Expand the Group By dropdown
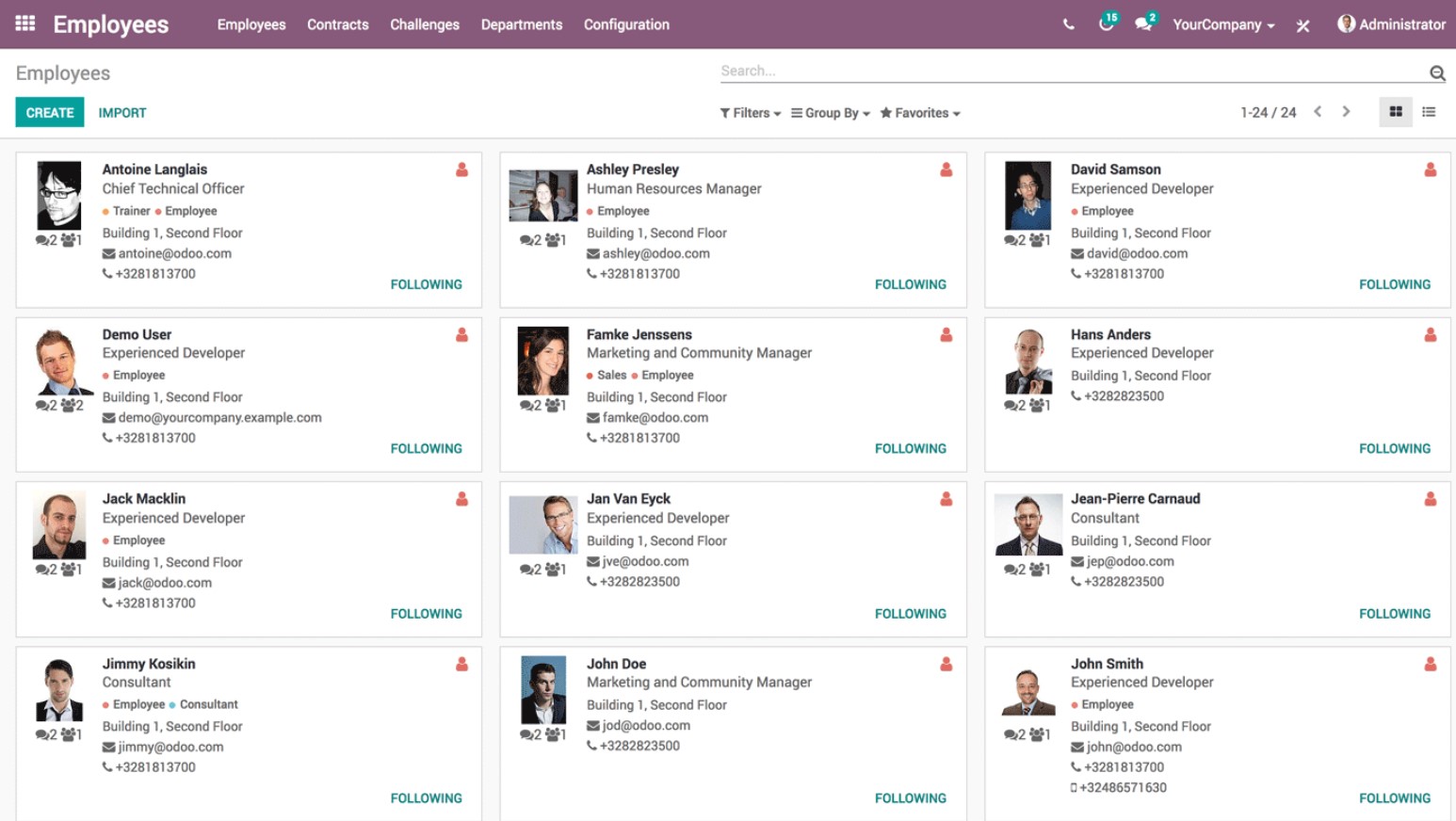 [831, 113]
